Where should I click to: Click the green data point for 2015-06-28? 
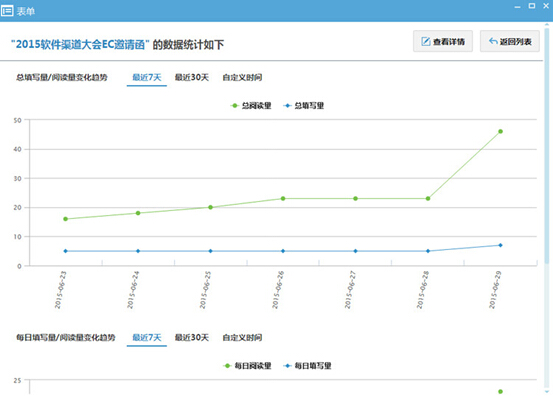pyautogui.click(x=428, y=199)
